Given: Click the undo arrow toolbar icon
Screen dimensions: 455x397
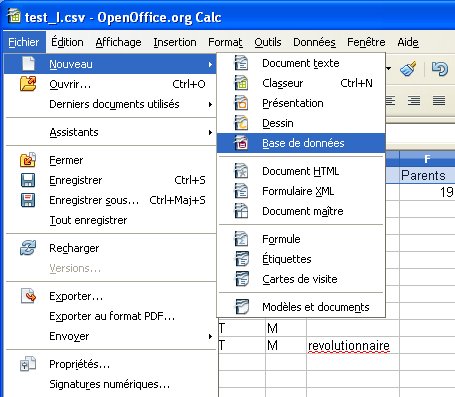Looking at the screenshot, I should (440, 69).
